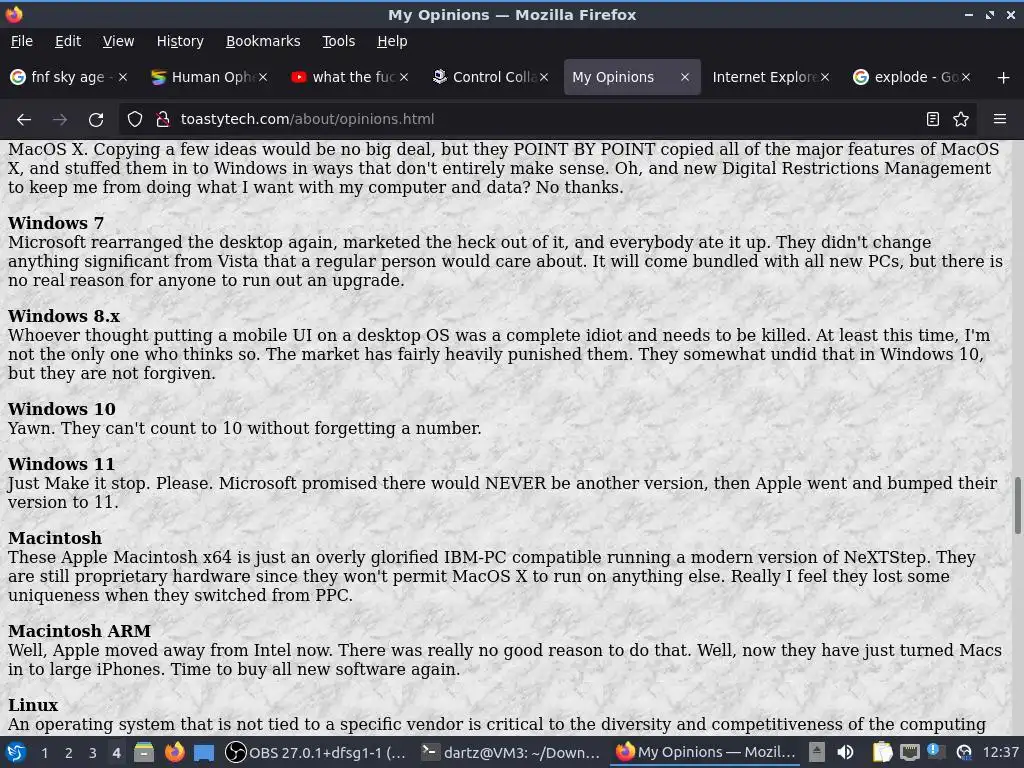Close the 'what the fuc' YouTube tab
1024x768 pixels.
point(404,77)
